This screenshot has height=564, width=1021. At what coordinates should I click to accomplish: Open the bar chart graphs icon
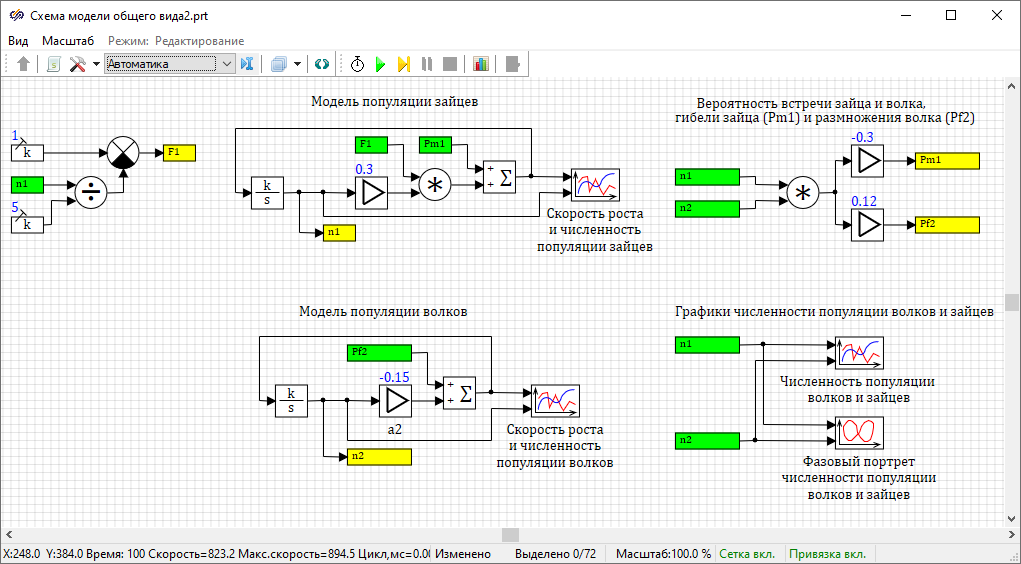click(481, 64)
